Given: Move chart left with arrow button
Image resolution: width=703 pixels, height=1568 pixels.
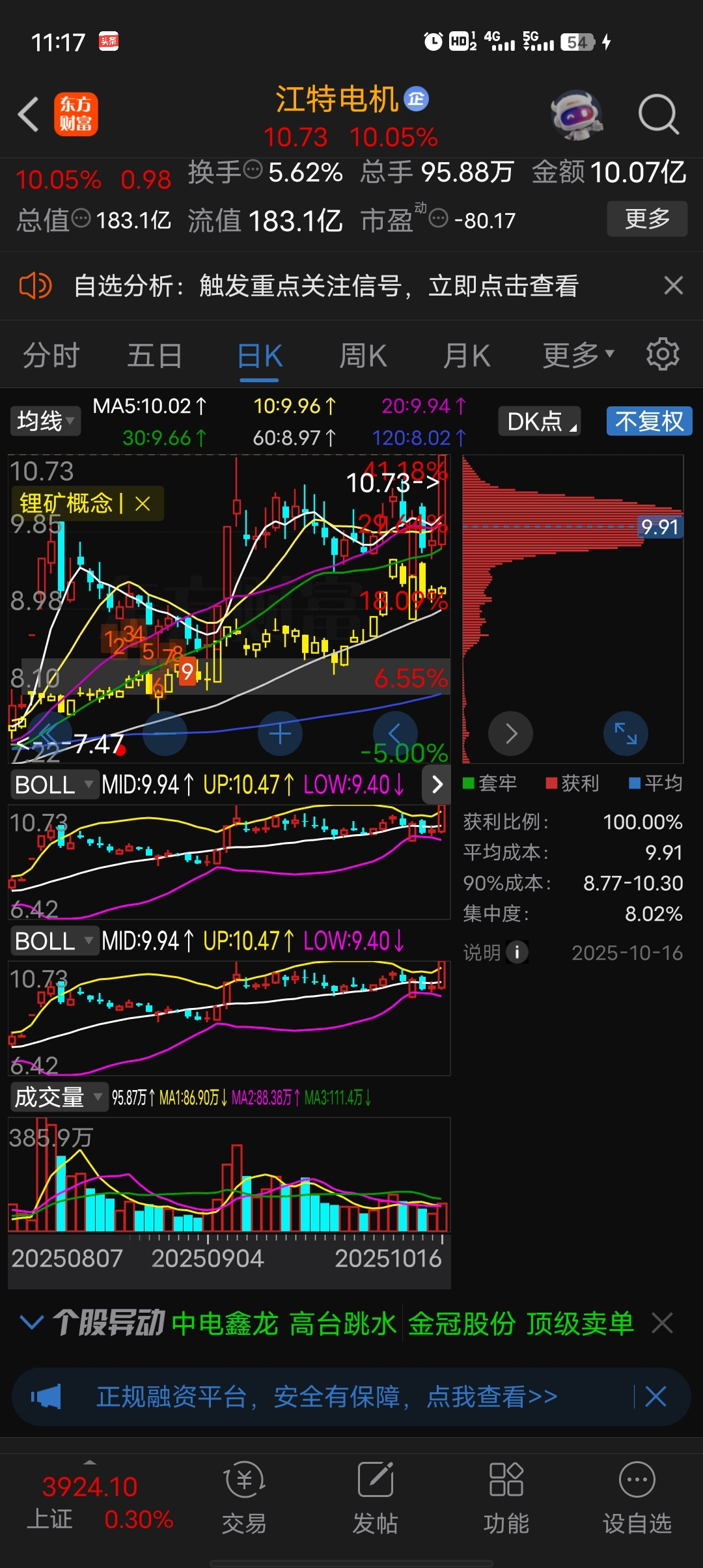Looking at the screenshot, I should pyautogui.click(x=395, y=734).
